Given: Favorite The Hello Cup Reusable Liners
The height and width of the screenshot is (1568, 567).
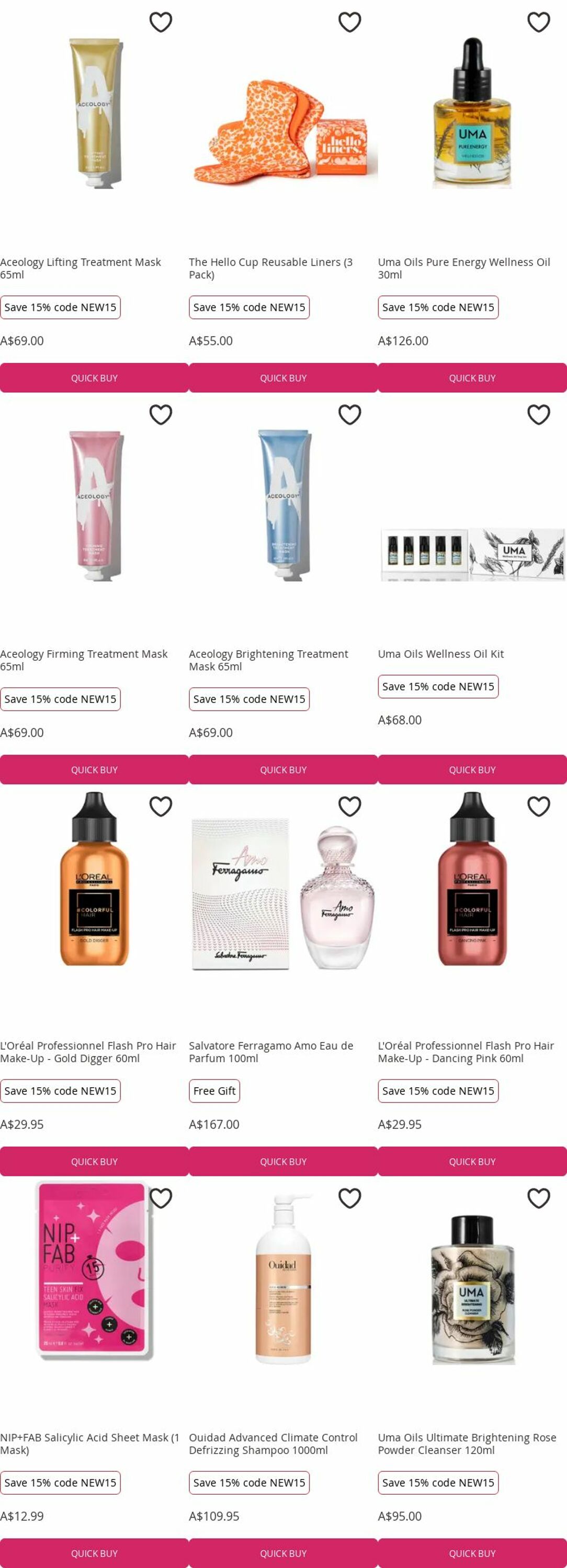Looking at the screenshot, I should click(349, 22).
